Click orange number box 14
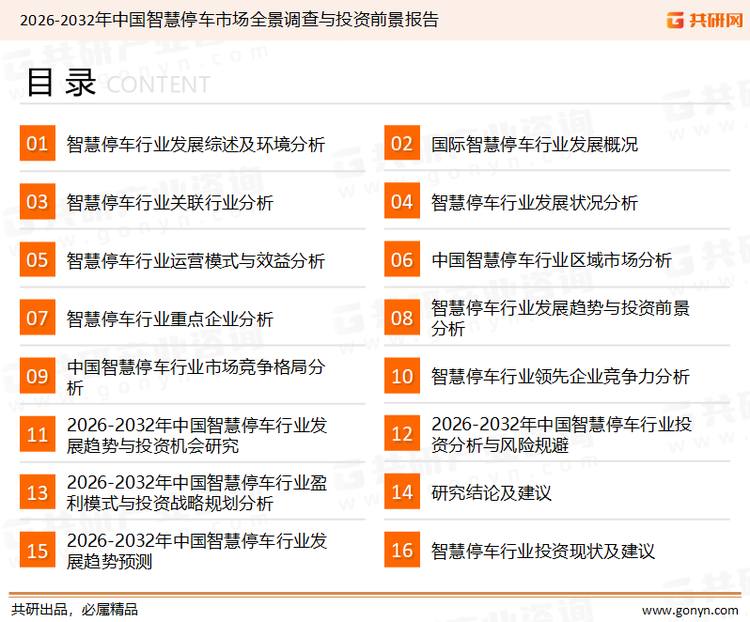 (402, 492)
